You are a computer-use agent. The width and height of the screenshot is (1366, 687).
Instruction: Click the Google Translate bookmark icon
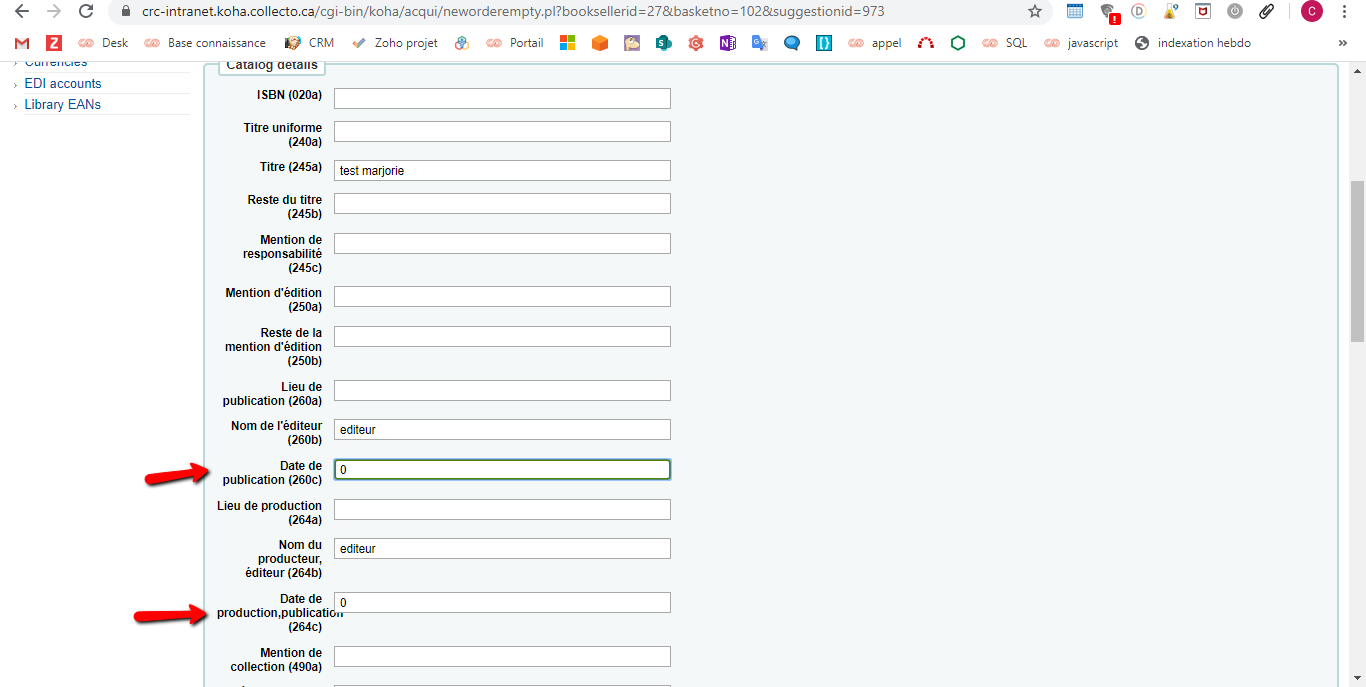(760, 43)
